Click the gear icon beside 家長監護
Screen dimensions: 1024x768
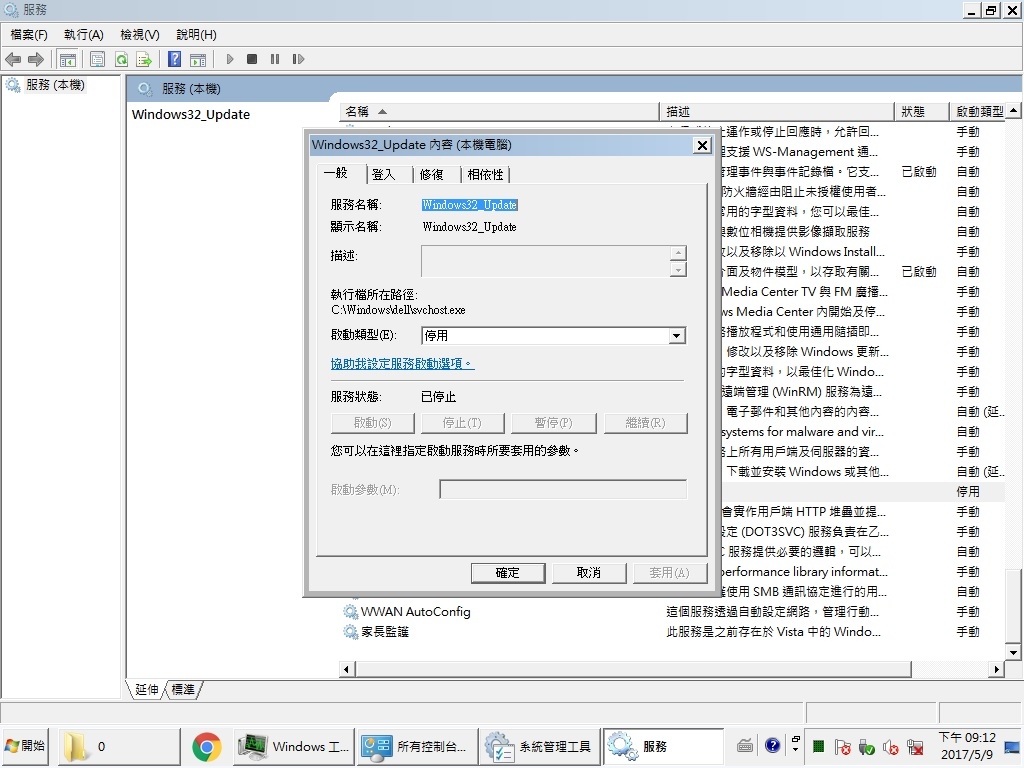click(351, 632)
